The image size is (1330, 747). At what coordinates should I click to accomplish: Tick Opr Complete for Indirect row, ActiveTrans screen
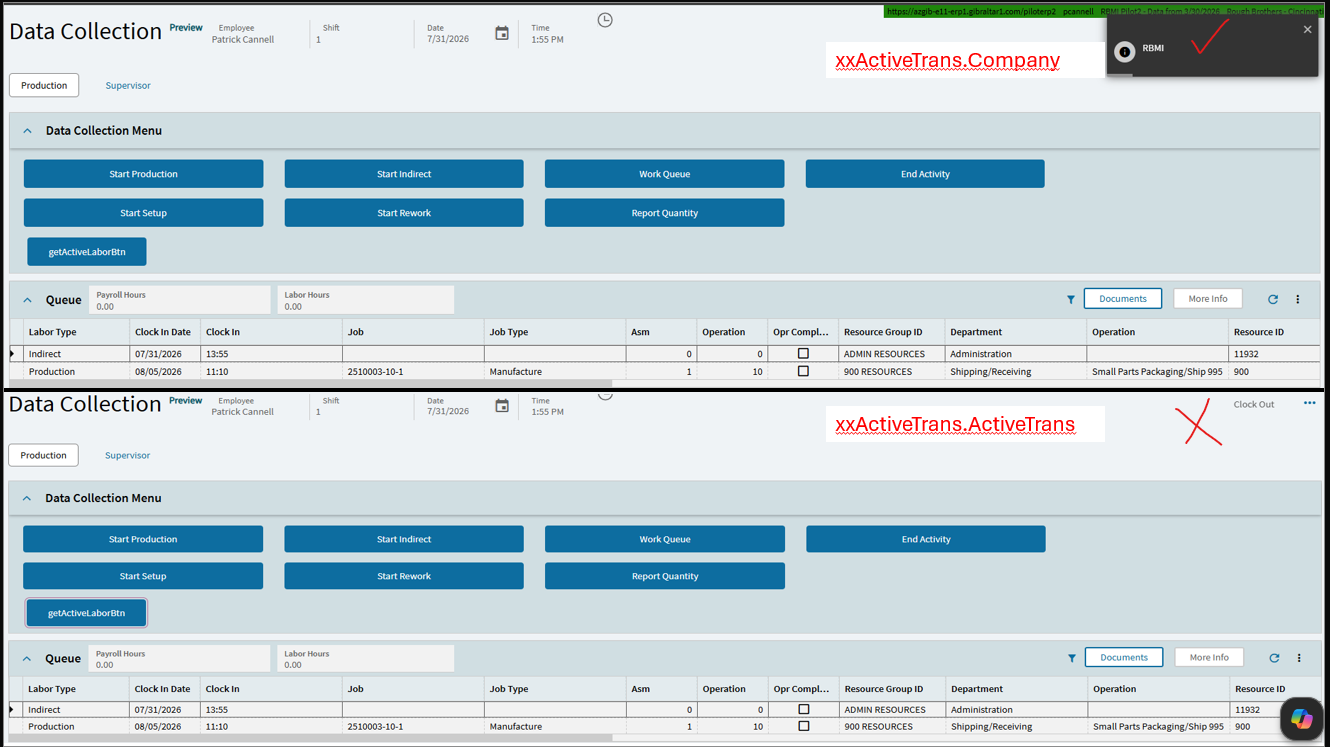click(804, 710)
